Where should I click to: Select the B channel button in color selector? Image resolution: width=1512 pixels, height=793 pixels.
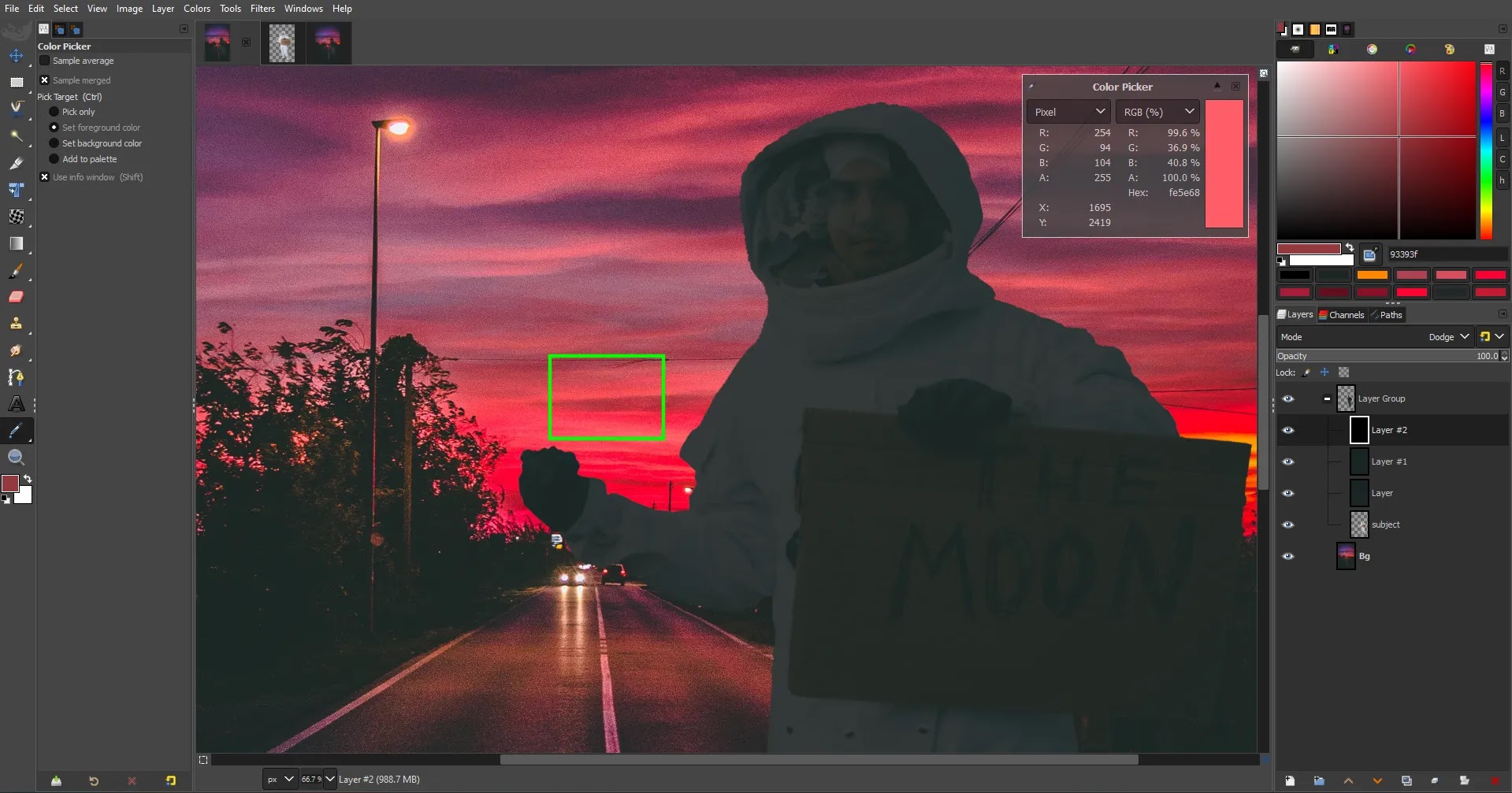[x=1502, y=113]
